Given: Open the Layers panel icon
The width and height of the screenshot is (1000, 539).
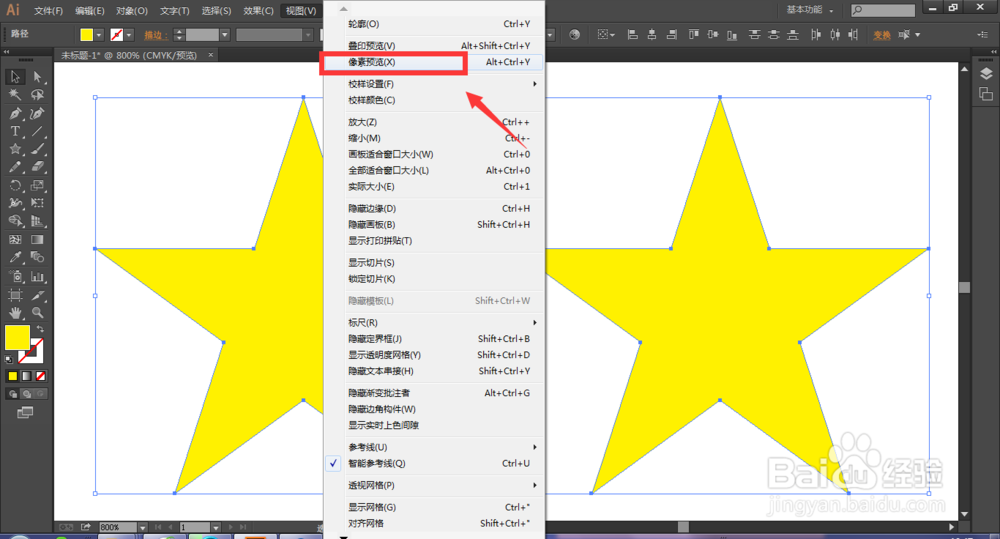Looking at the screenshot, I should [x=986, y=73].
